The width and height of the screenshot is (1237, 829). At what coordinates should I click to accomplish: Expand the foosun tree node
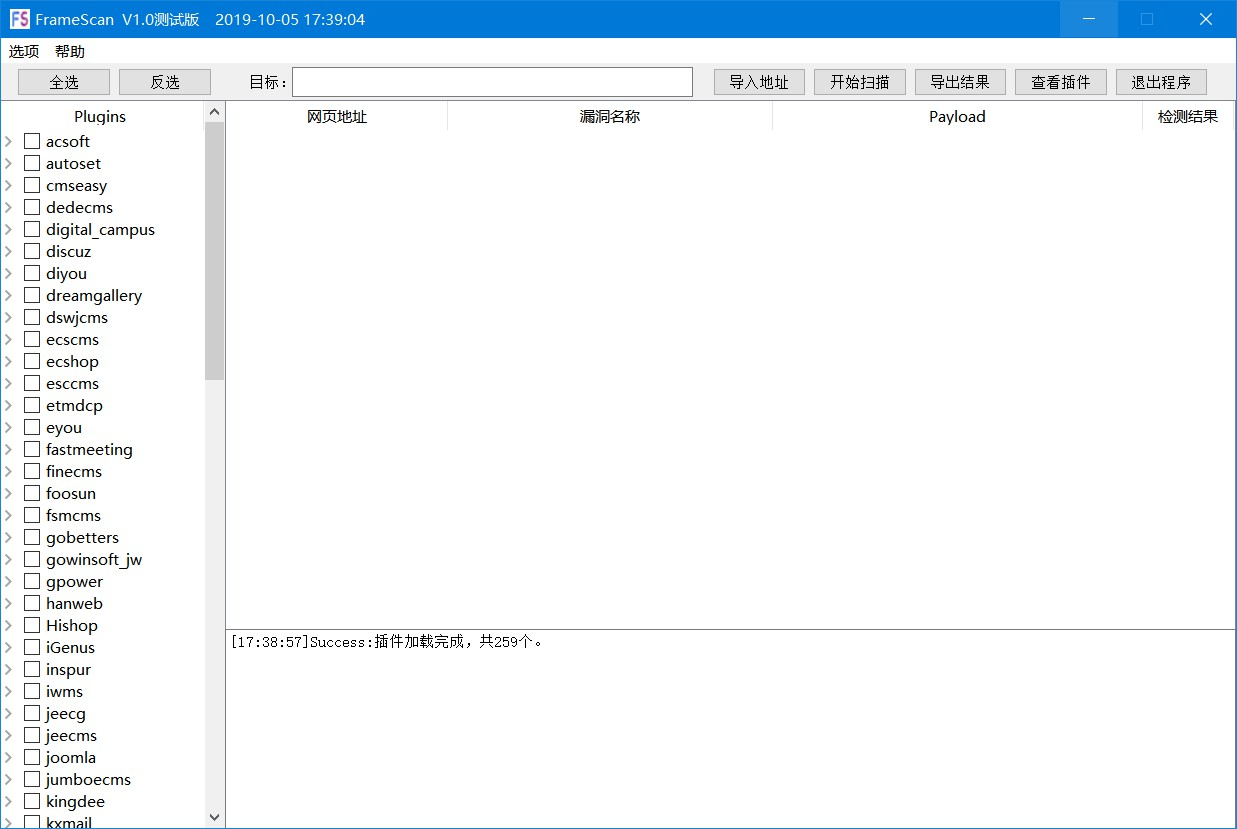(9, 493)
